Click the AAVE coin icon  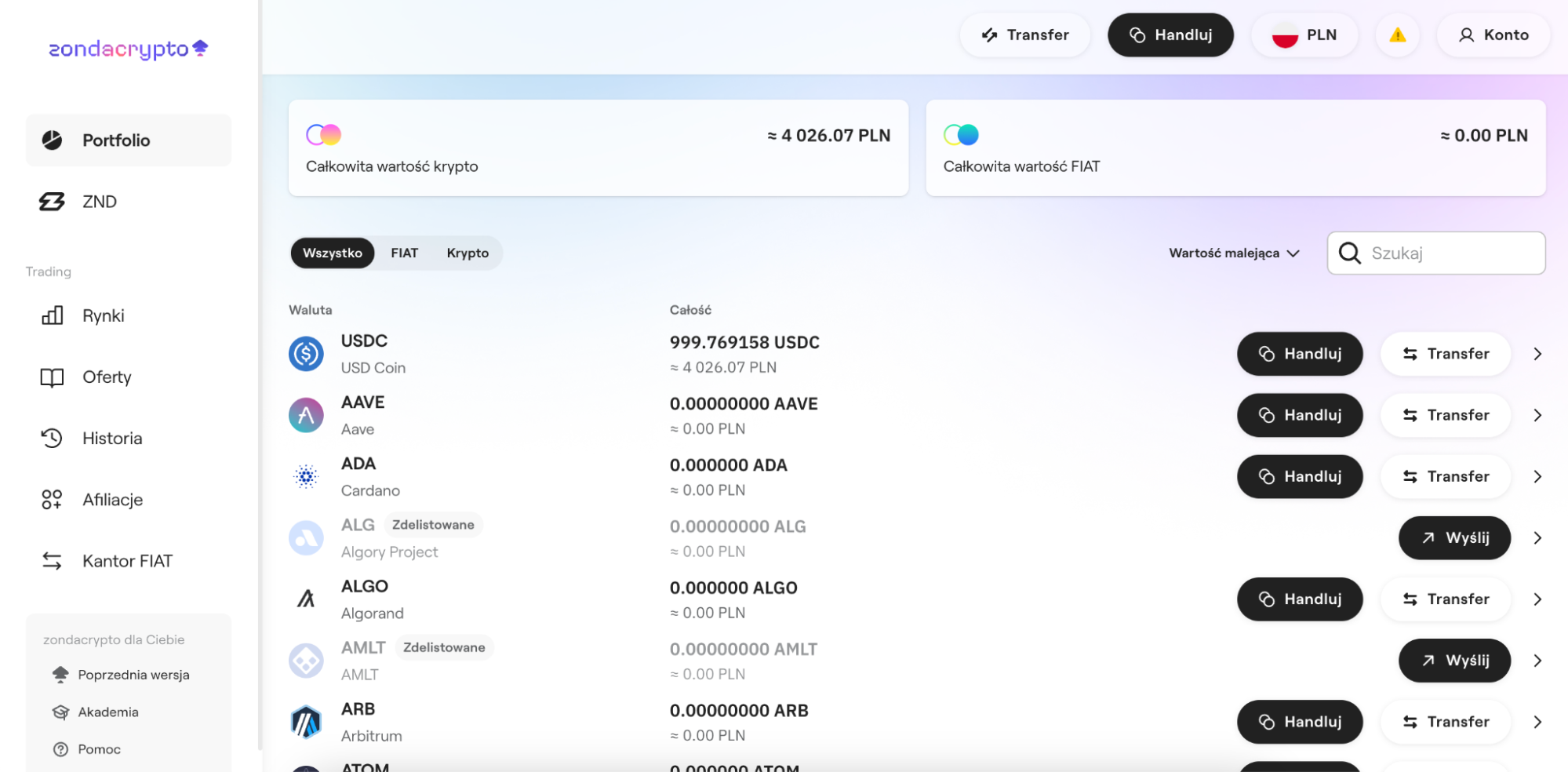tap(306, 415)
